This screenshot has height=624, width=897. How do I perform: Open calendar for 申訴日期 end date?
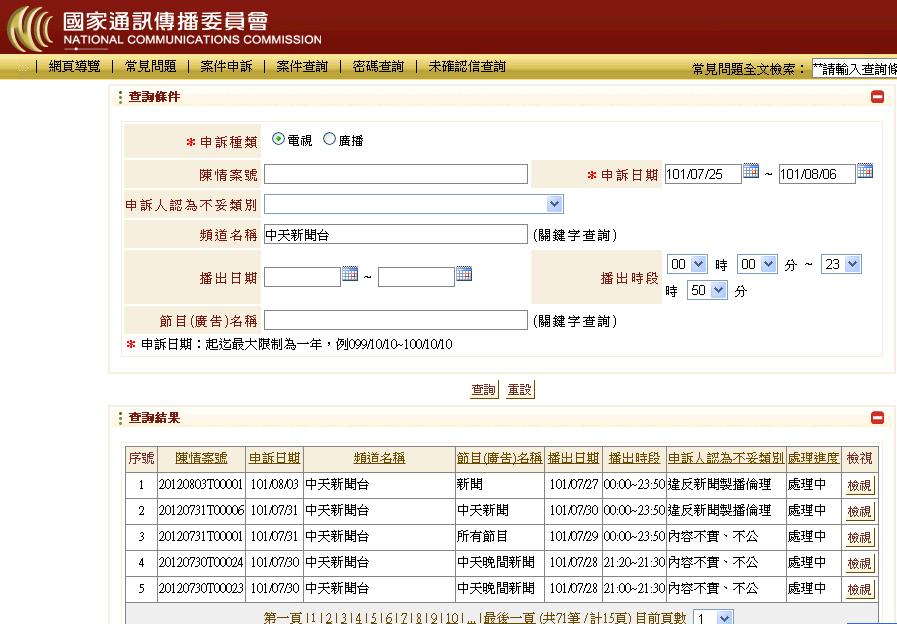865,170
